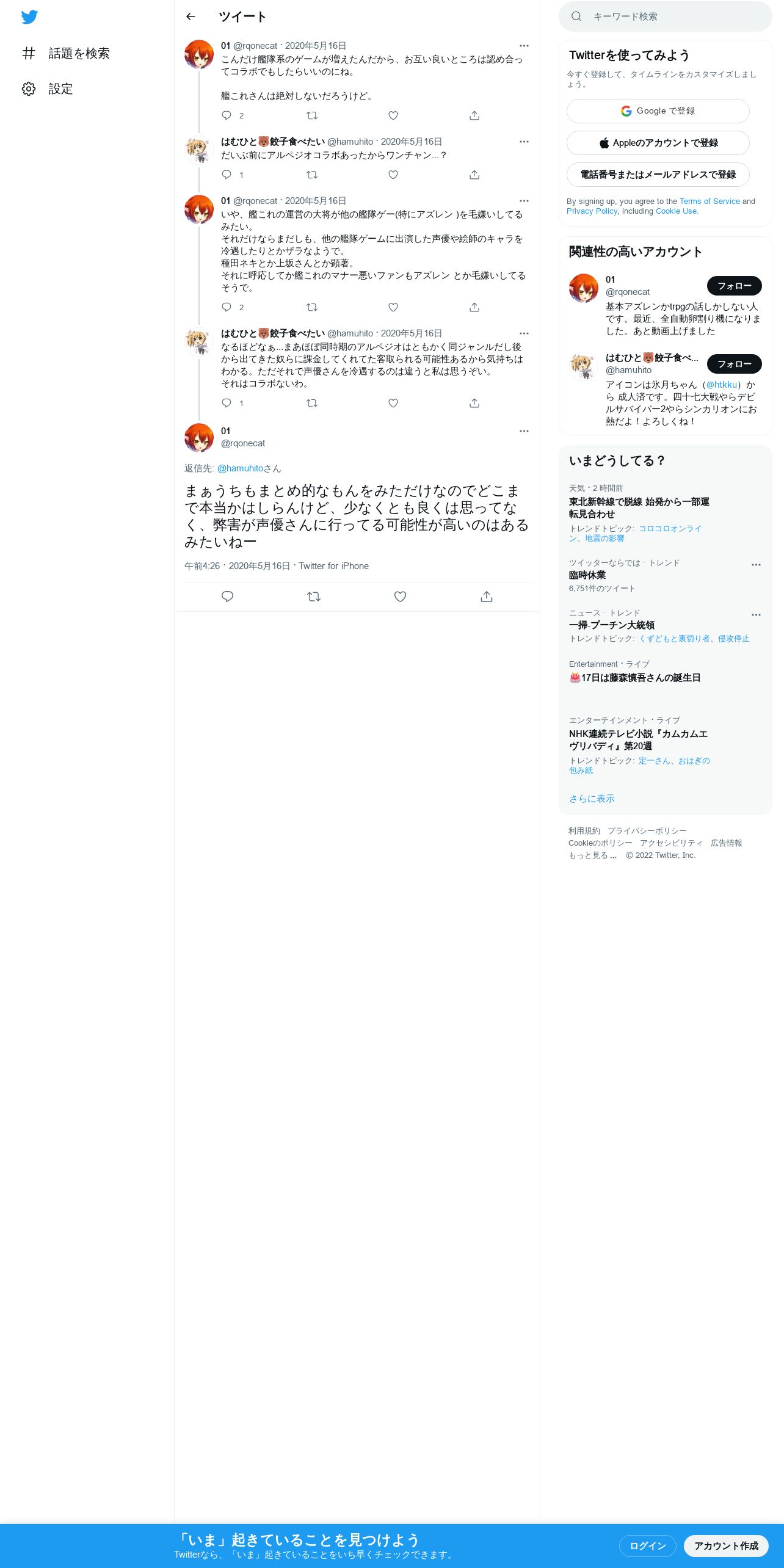Open さらに表示 trends link
Image resolution: width=784 pixels, height=1568 pixels.
(x=592, y=799)
